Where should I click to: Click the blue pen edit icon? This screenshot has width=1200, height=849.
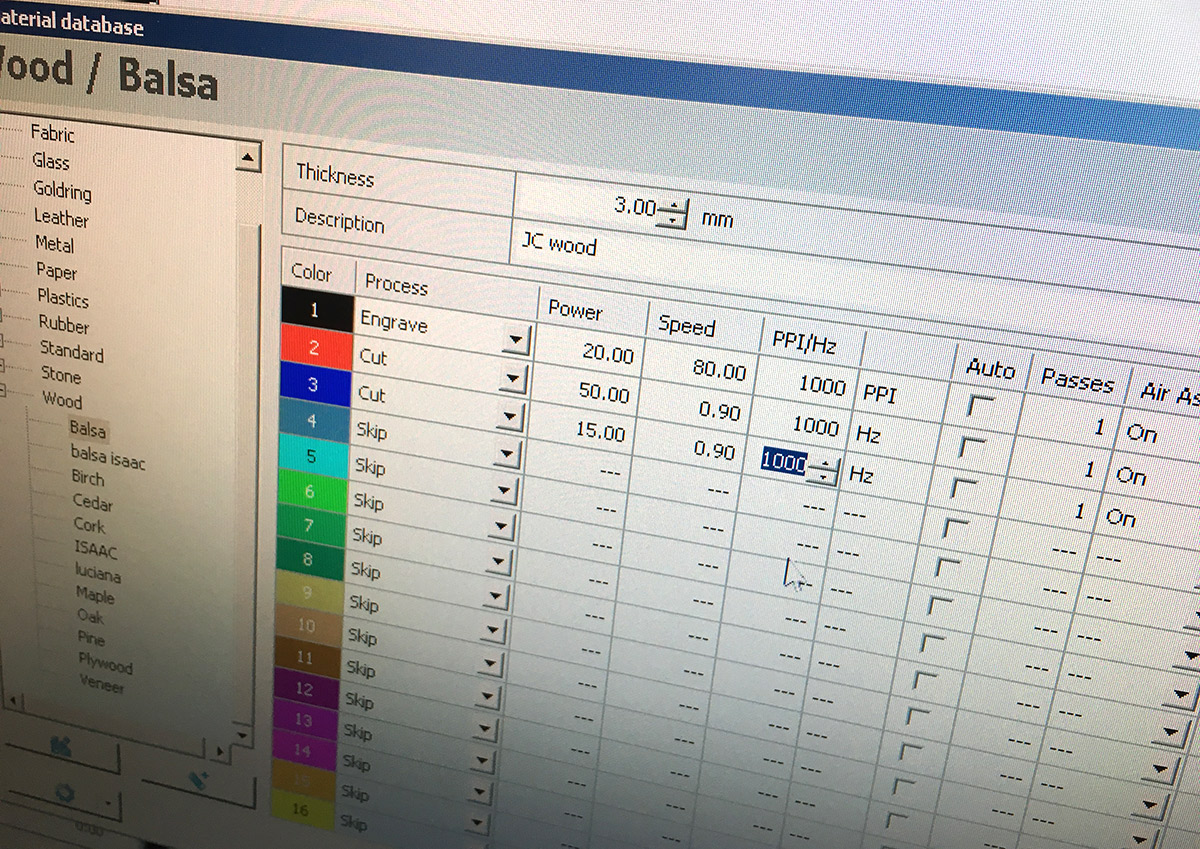198,780
